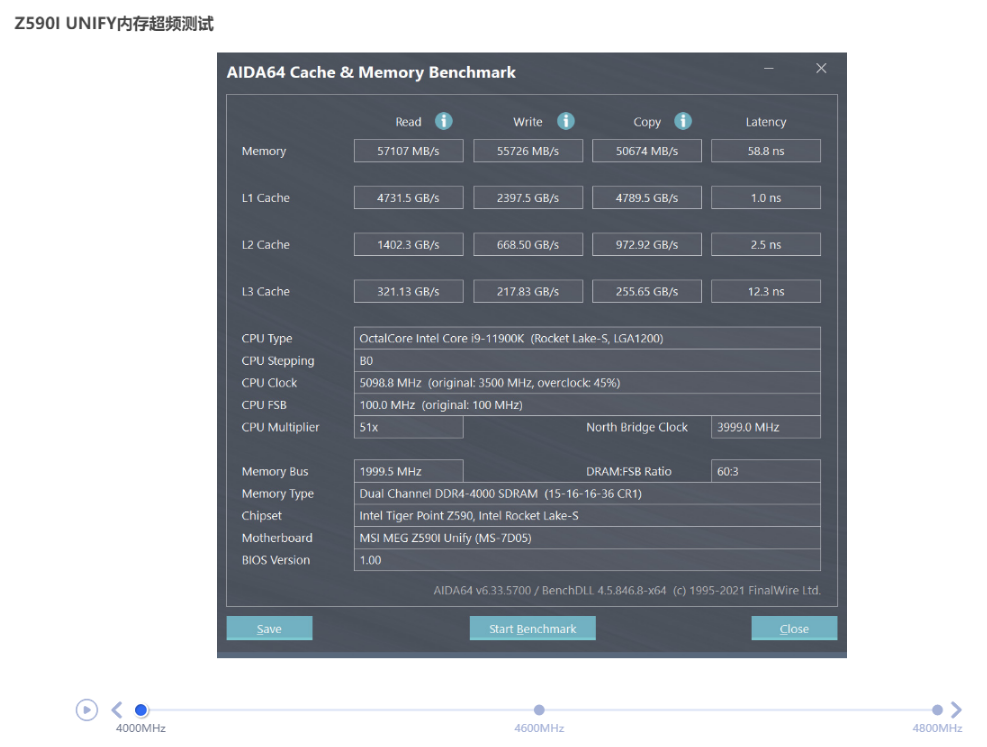Screen dimensions: 987x747
Task: Click L1 Cache latency 1.0 ns
Action: pyautogui.click(x=766, y=198)
